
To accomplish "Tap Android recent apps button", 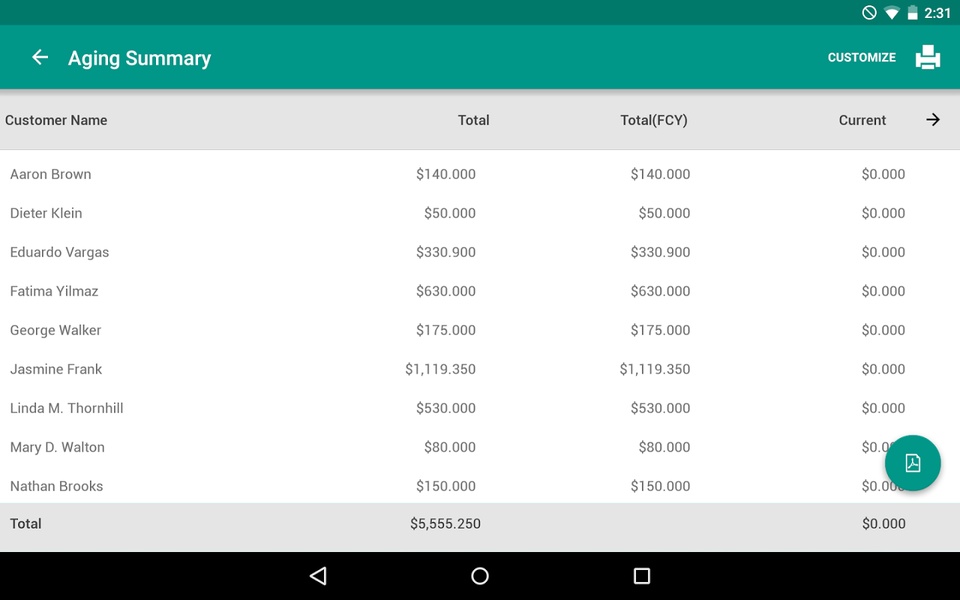I will point(642,576).
